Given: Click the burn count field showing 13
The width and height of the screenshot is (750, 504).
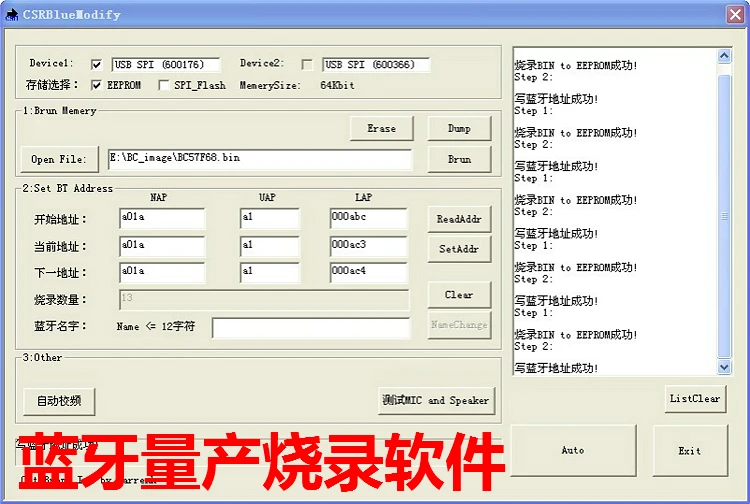Looking at the screenshot, I should [x=264, y=300].
